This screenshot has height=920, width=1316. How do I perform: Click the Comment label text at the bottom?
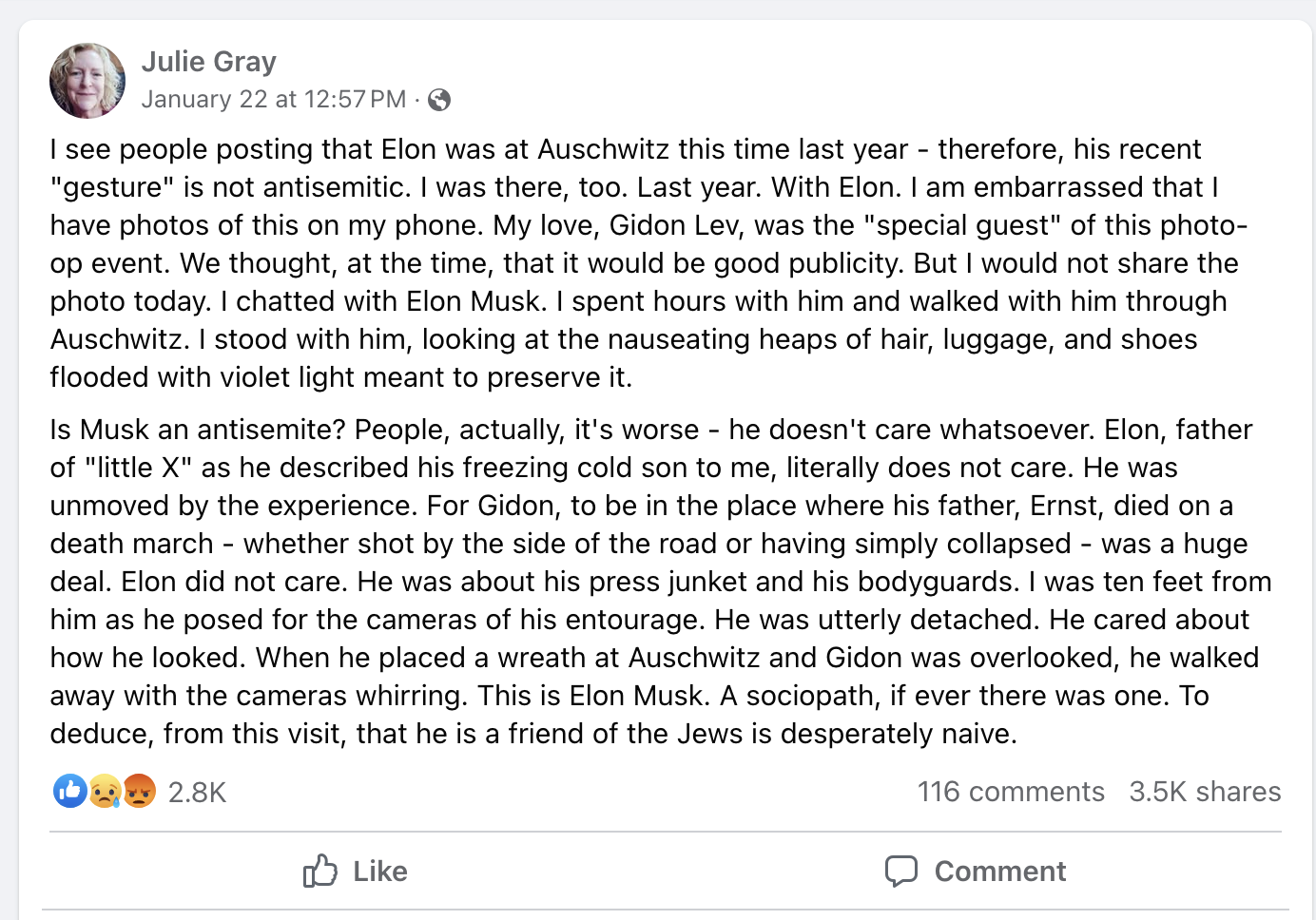click(x=1000, y=871)
